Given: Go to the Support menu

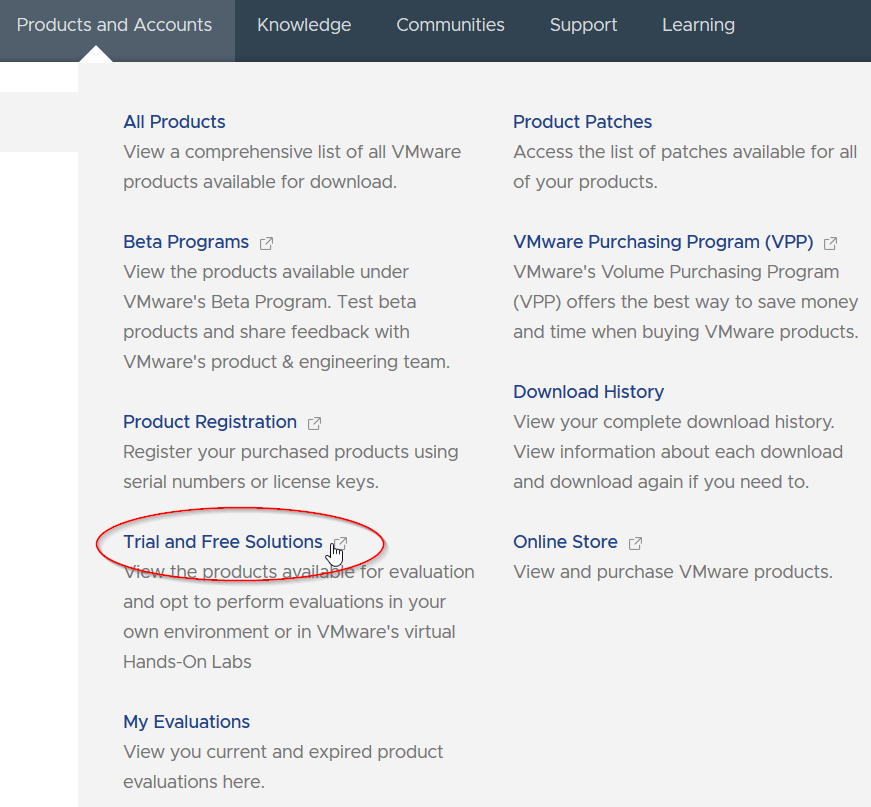Looking at the screenshot, I should pos(583,25).
